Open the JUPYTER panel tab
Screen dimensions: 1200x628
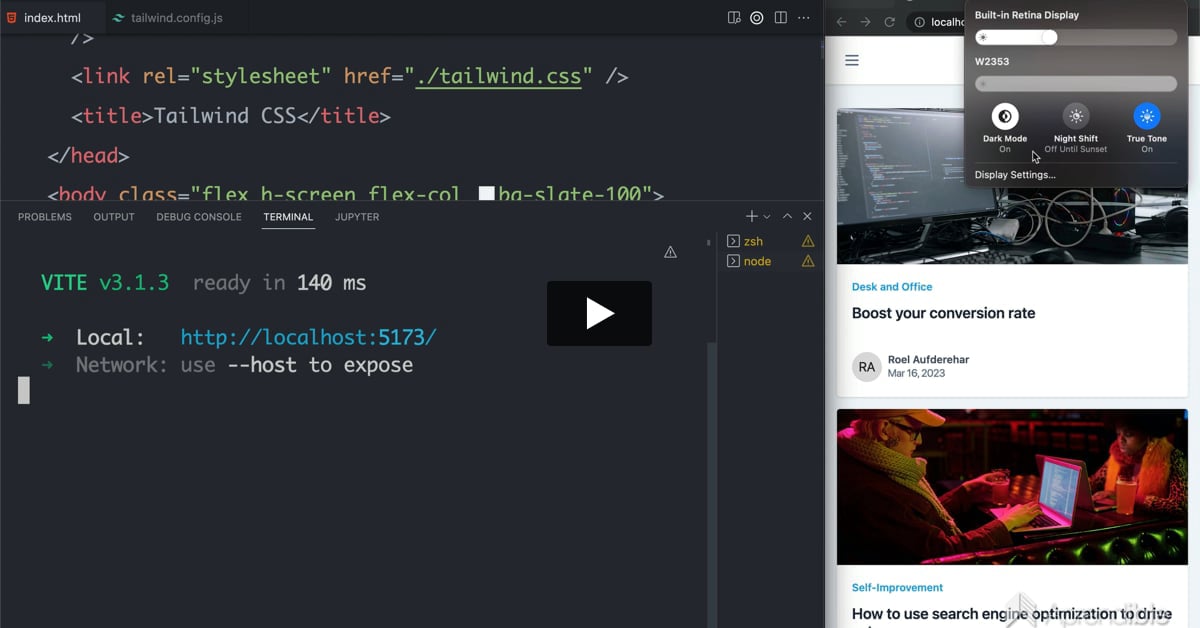[x=357, y=217]
